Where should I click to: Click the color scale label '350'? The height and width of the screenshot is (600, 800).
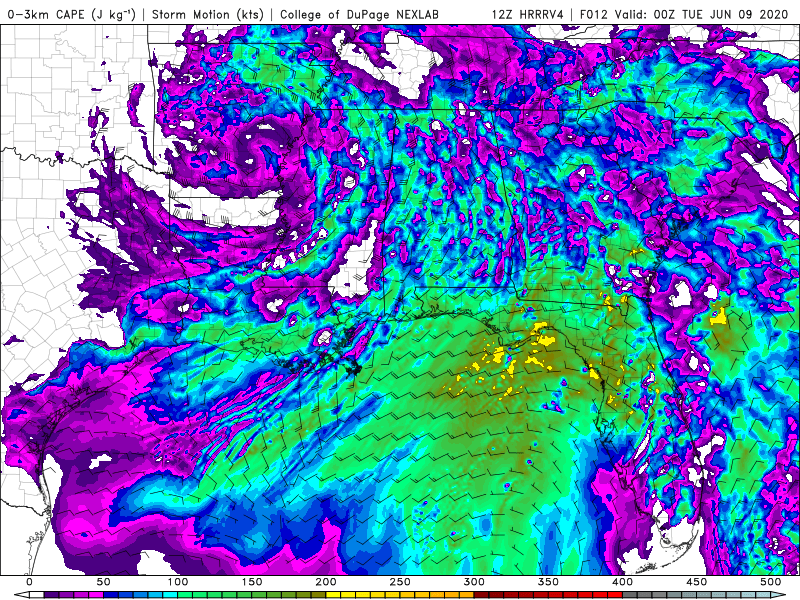point(548,582)
